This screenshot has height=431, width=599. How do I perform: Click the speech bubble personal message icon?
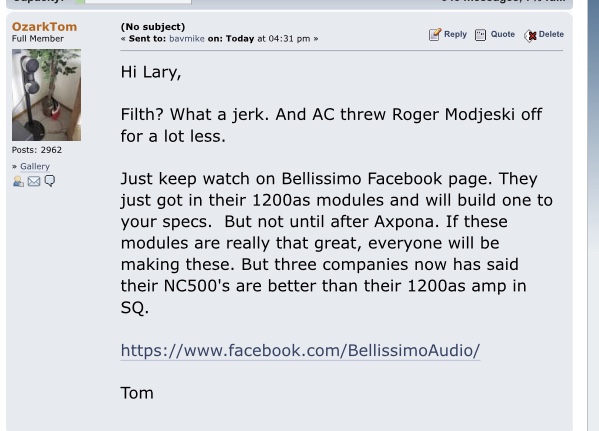click(50, 181)
